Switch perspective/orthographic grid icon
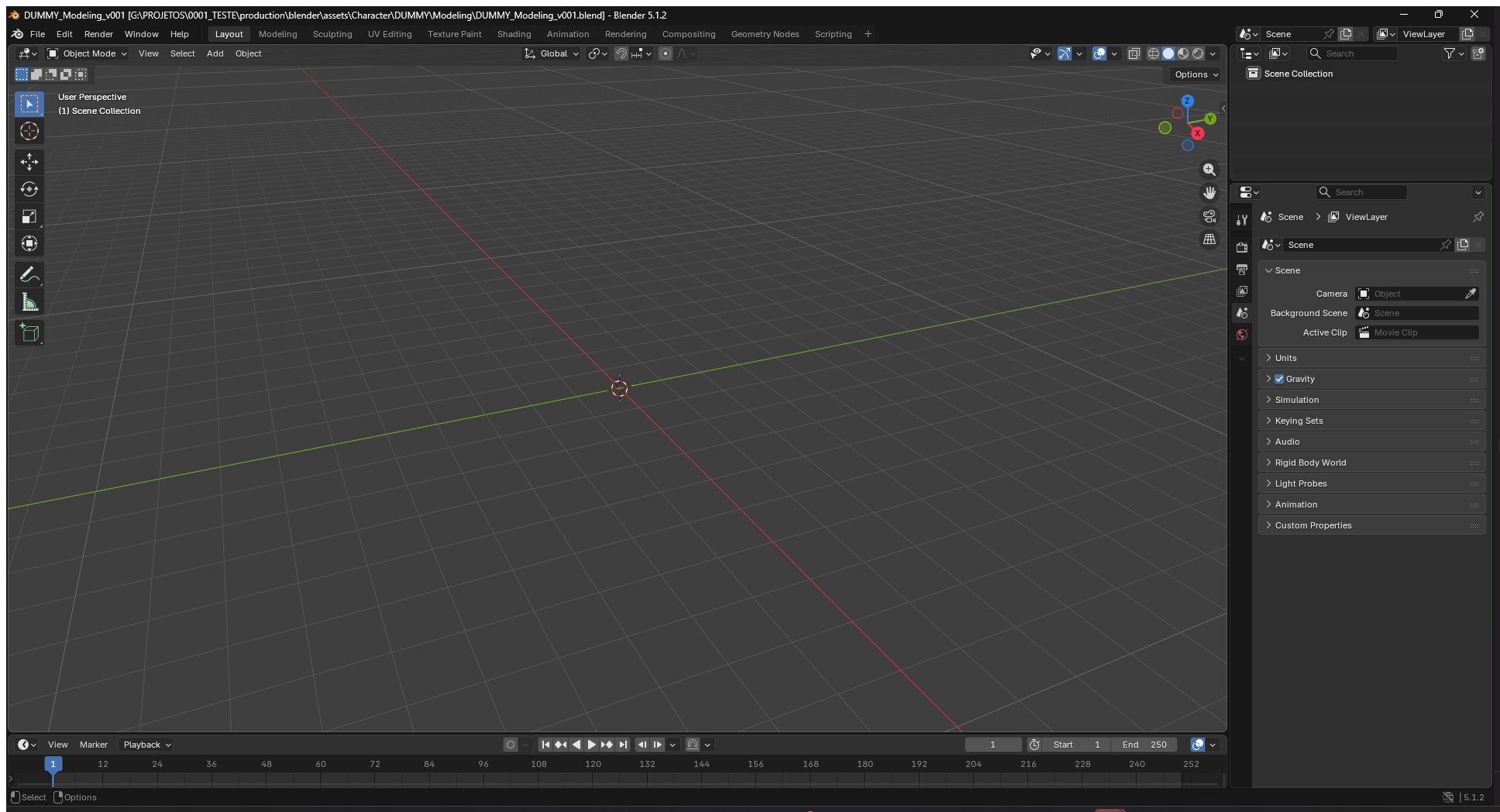 click(1209, 239)
